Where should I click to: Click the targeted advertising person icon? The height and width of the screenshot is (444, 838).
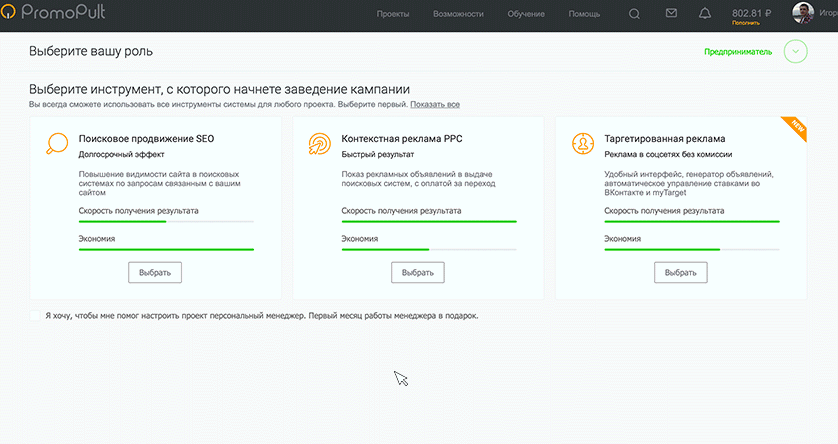click(x=583, y=144)
